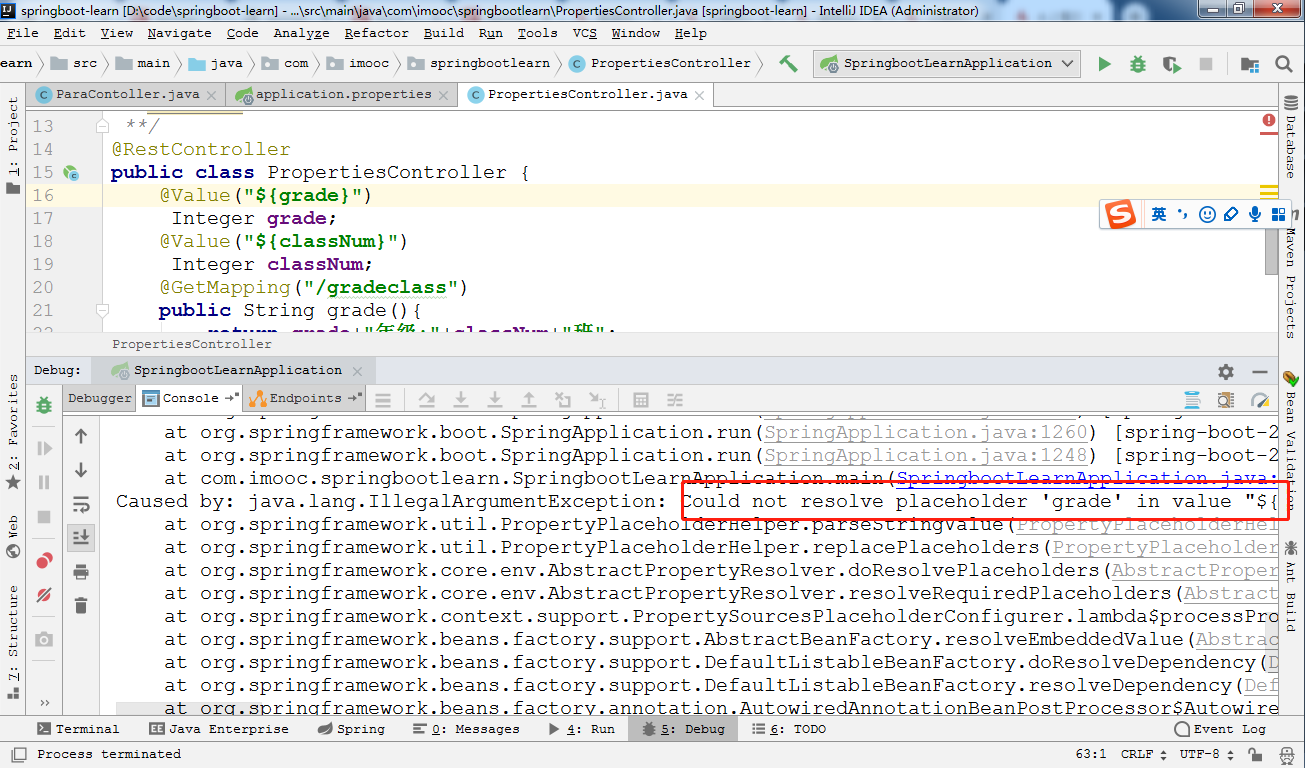Open the VCS menu
The width and height of the screenshot is (1305, 768).
pyautogui.click(x=584, y=33)
